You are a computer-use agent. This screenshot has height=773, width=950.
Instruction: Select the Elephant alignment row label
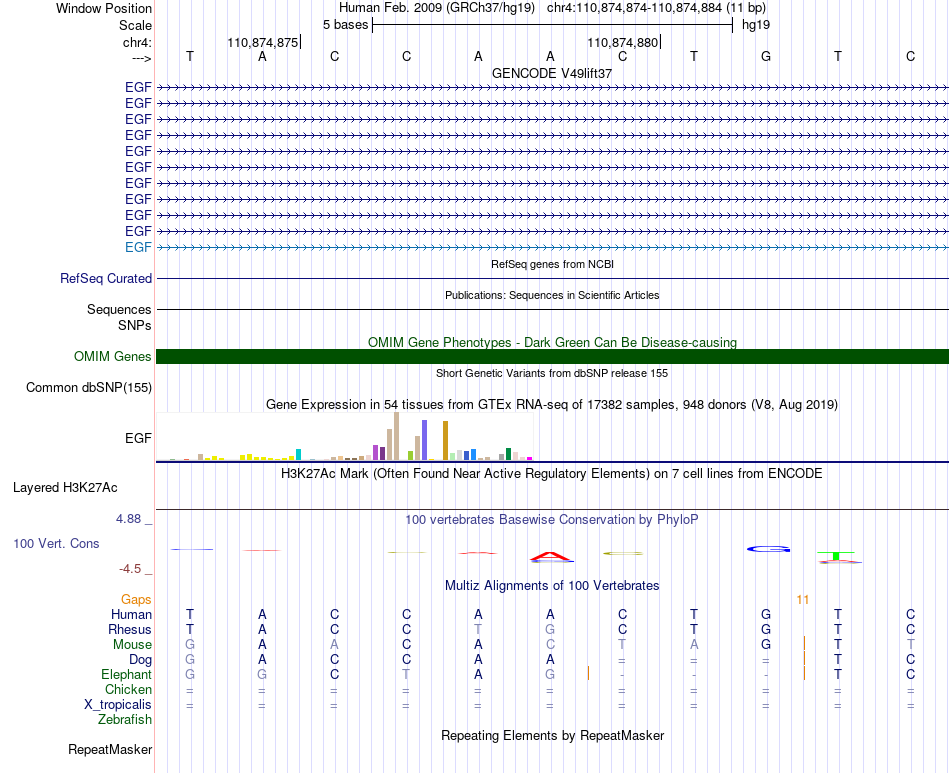[x=127, y=675]
